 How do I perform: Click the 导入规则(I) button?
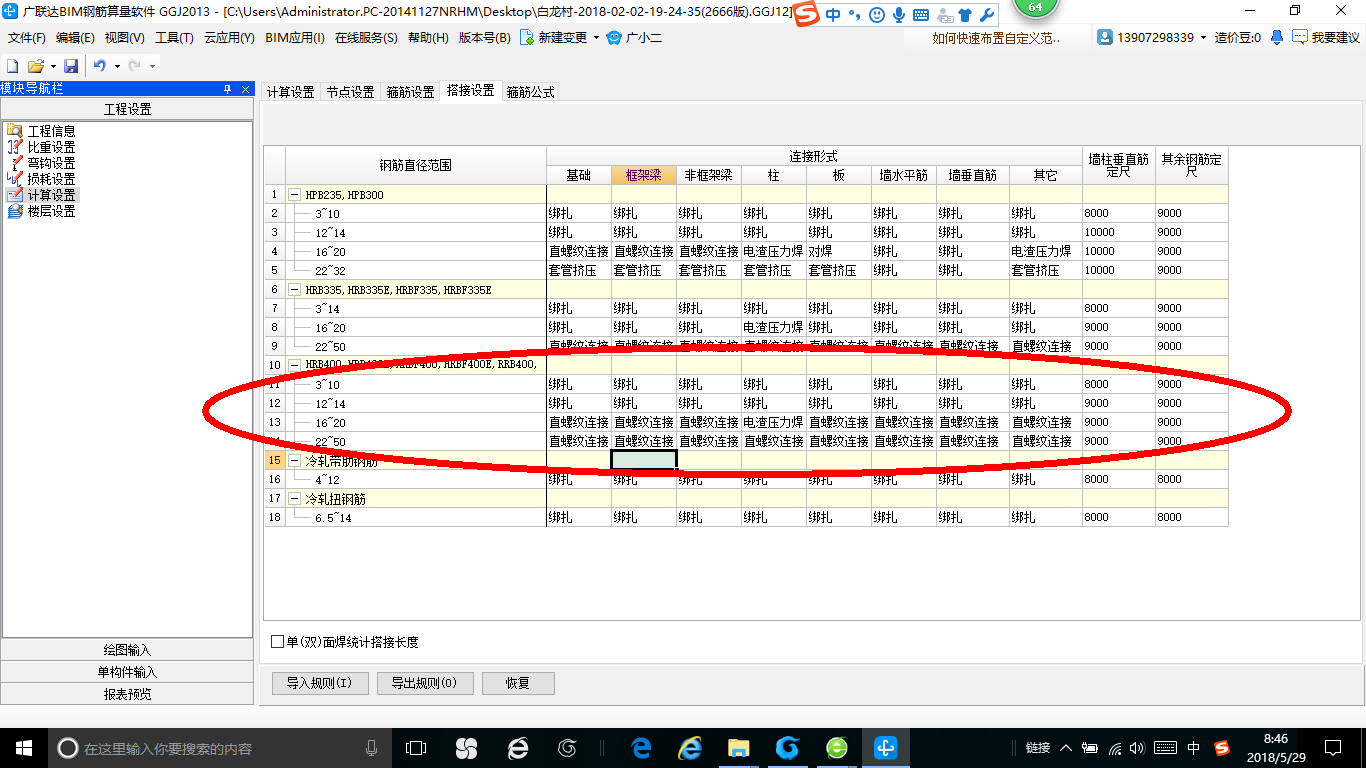pos(320,684)
